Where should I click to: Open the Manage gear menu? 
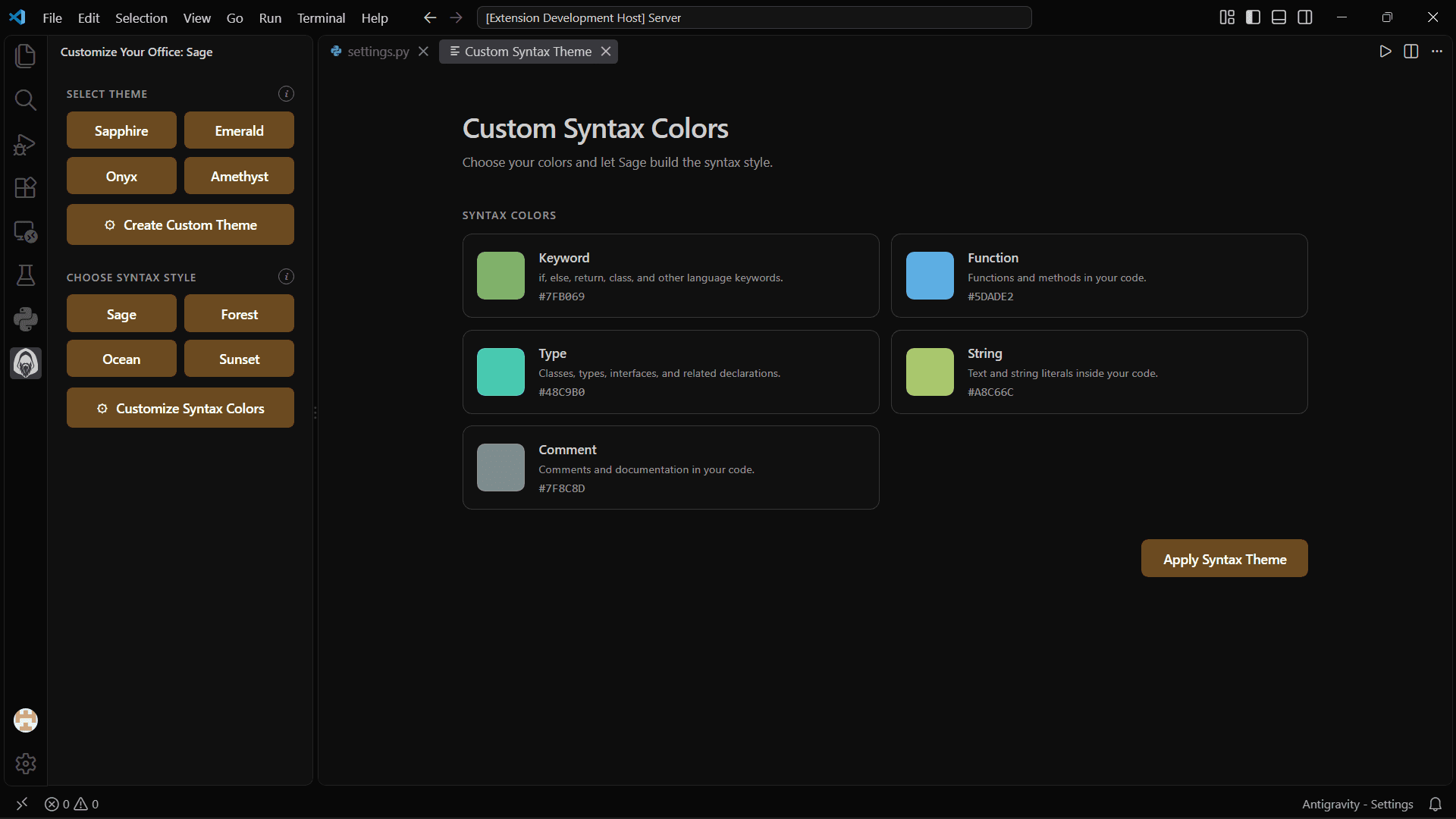tap(26, 764)
